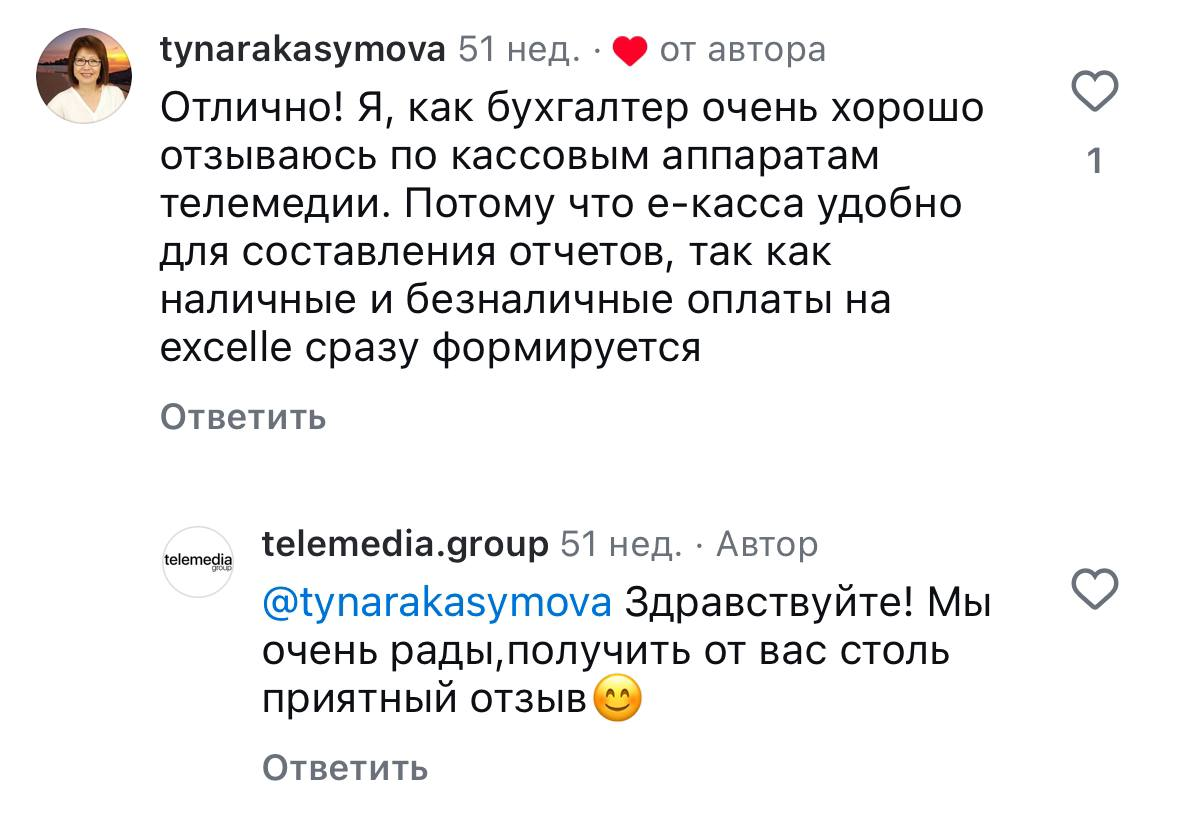Click the "51 нед." timestamp on first comment
Viewport: 1179px width, 826px height.
tap(518, 49)
